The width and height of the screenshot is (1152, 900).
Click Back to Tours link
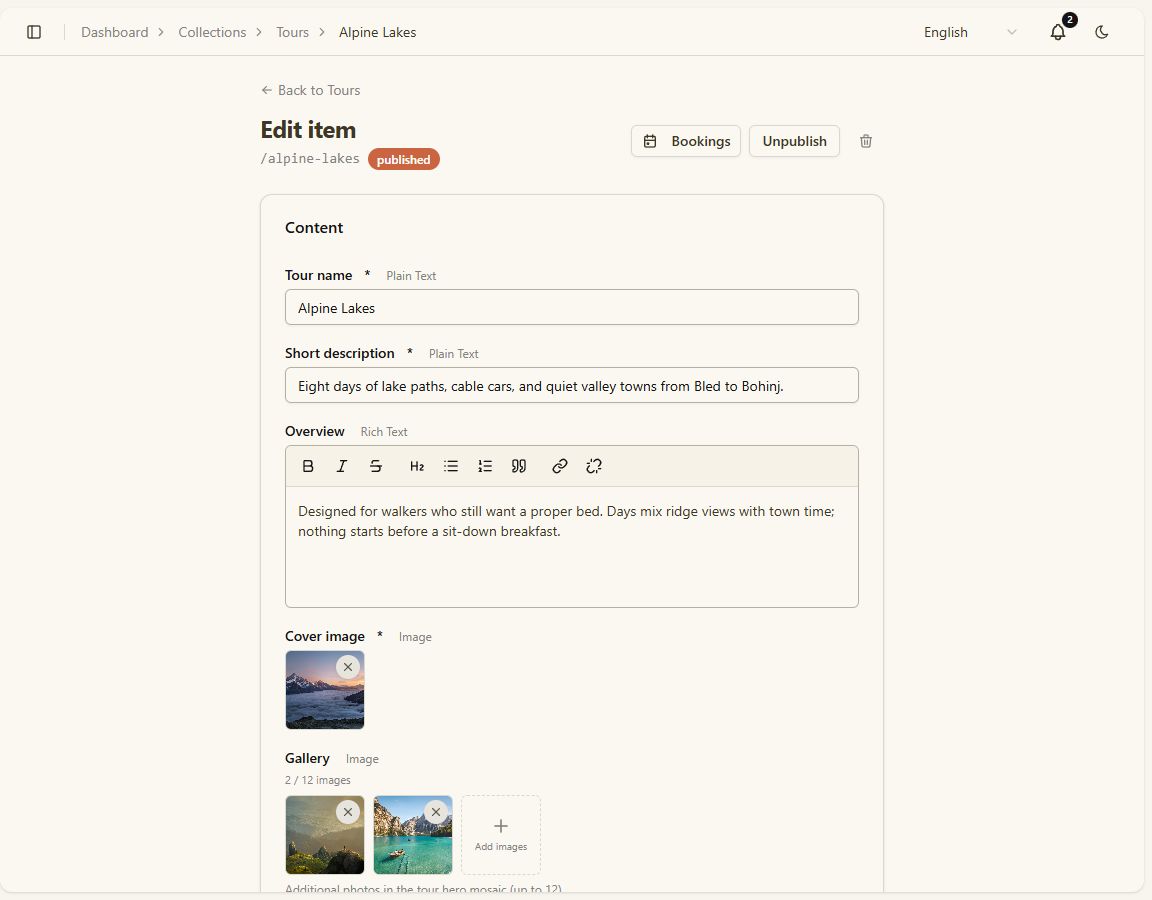coord(311,90)
